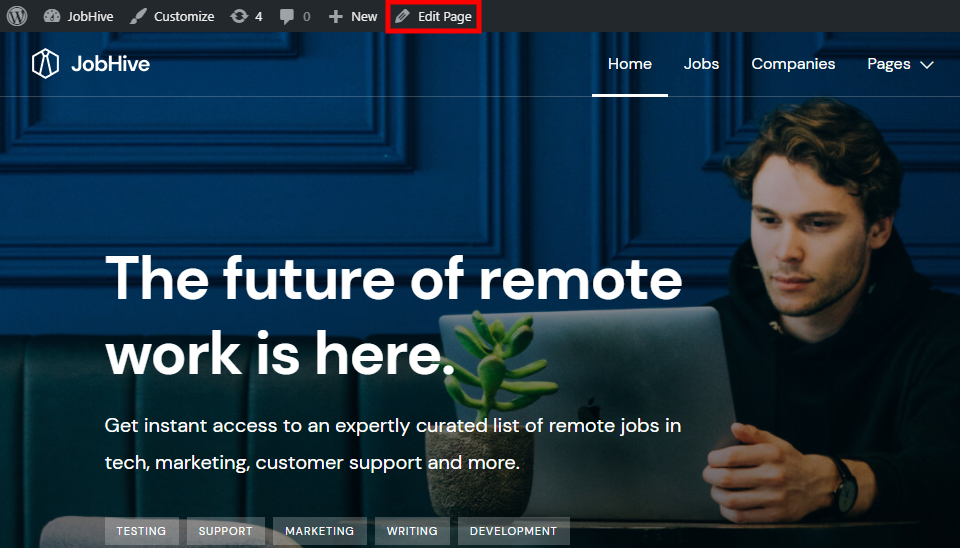Open the updates circular arrows icon
Image resolution: width=960 pixels, height=548 pixels.
tap(239, 16)
